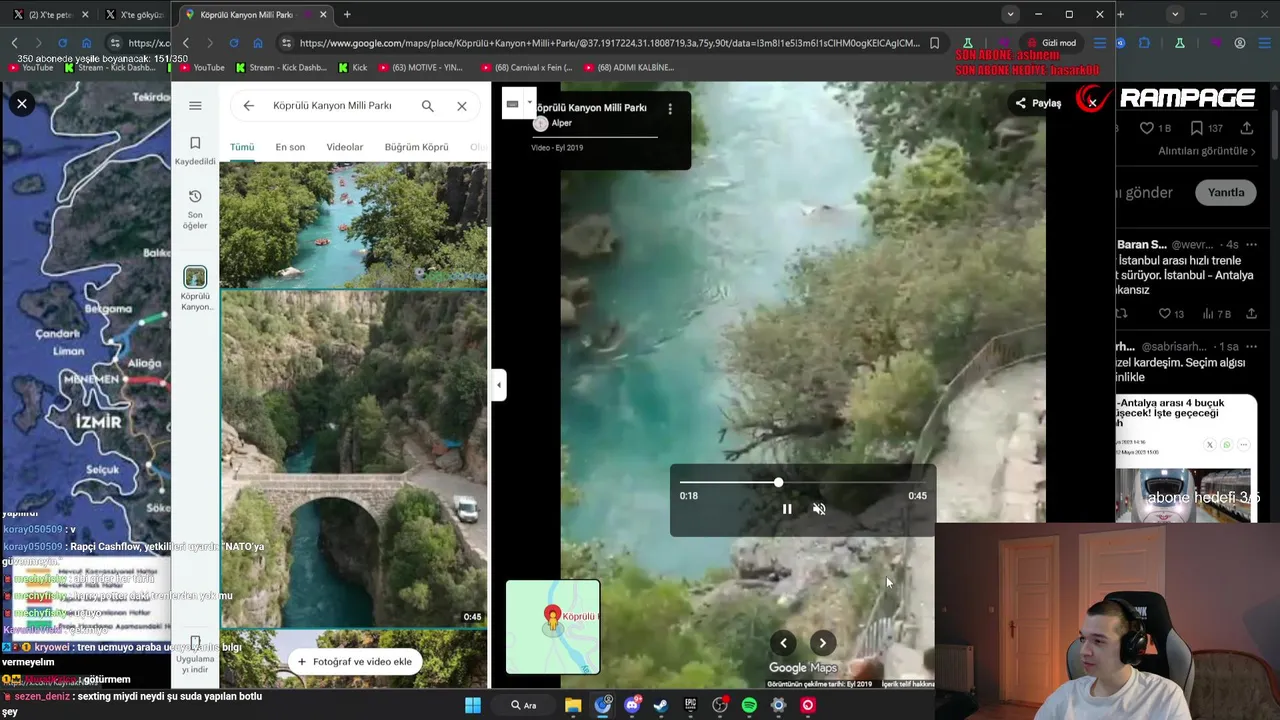The height and width of the screenshot is (720, 1280).
Task: Click the Gizli mod incognito indicator
Action: (1051, 43)
